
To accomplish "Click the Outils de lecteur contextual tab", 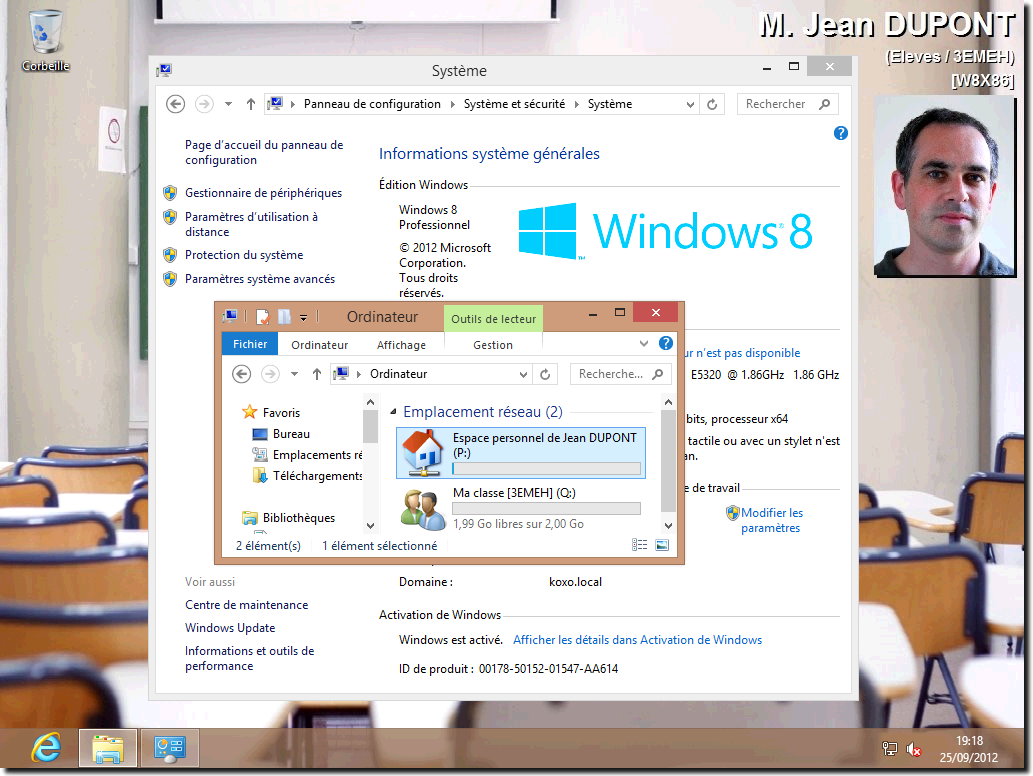I will [x=493, y=319].
